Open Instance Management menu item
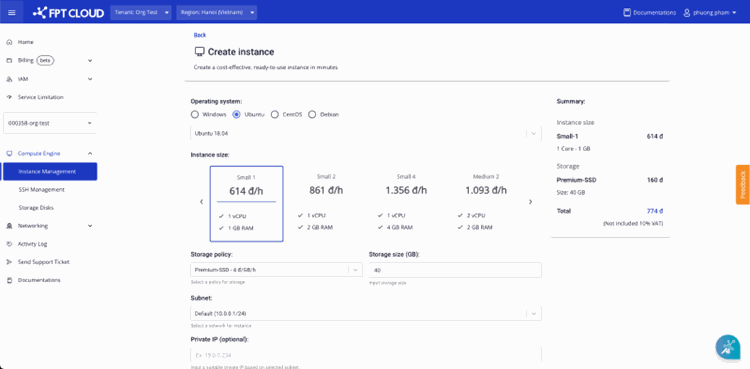This screenshot has height=369, width=750. pos(50,171)
